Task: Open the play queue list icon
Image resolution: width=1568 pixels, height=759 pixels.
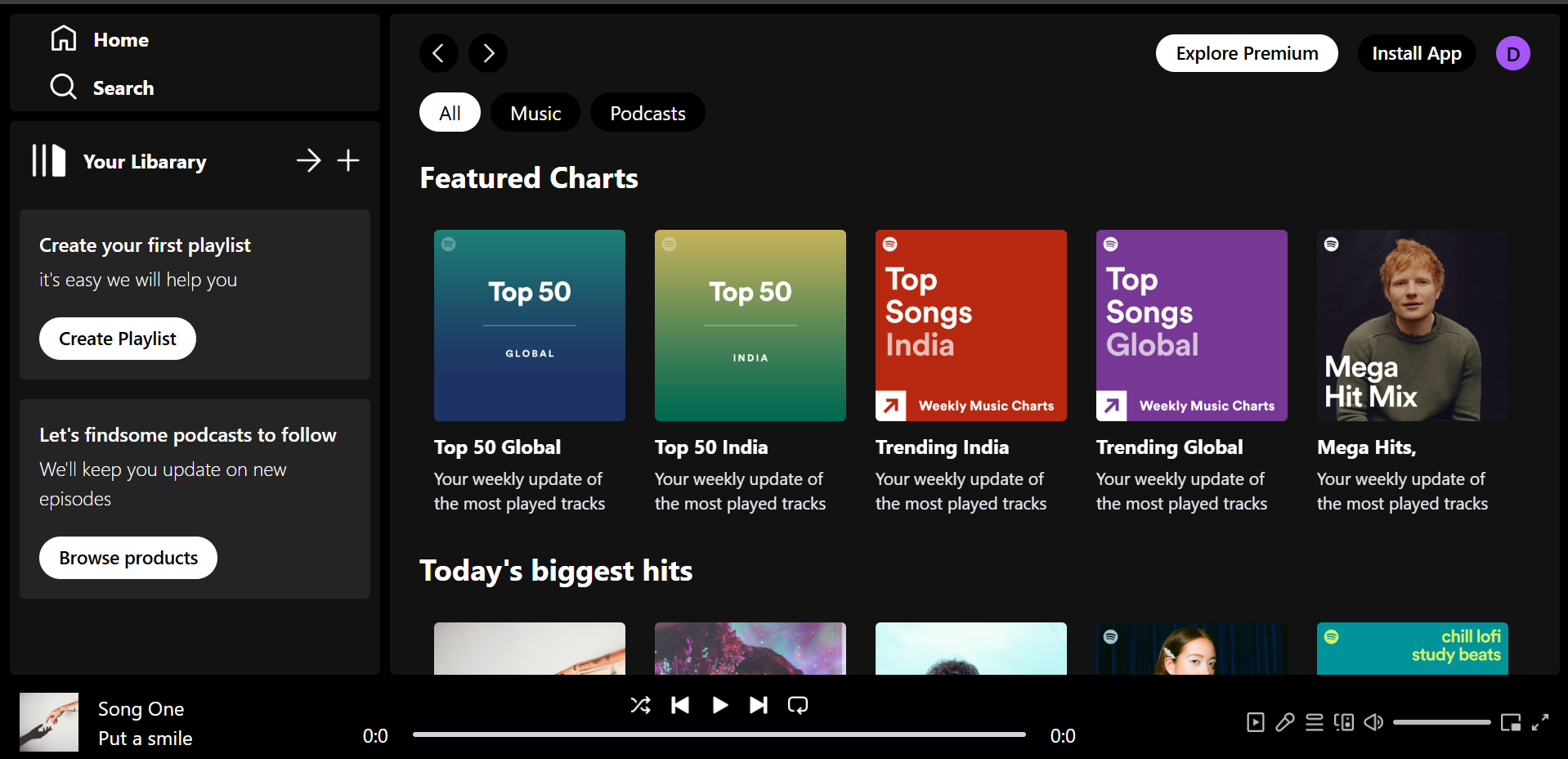Action: click(1315, 722)
